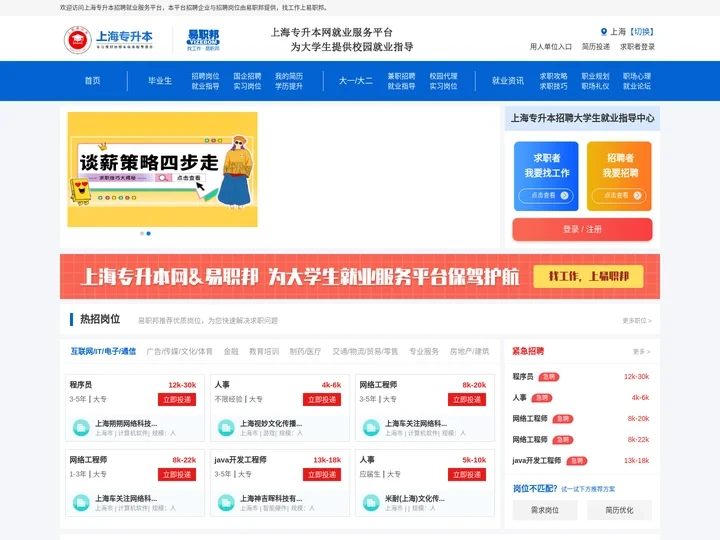Click 找工作,上易职邦 banner button
Image resolution: width=720 pixels, height=540 pixels.
[x=588, y=276]
